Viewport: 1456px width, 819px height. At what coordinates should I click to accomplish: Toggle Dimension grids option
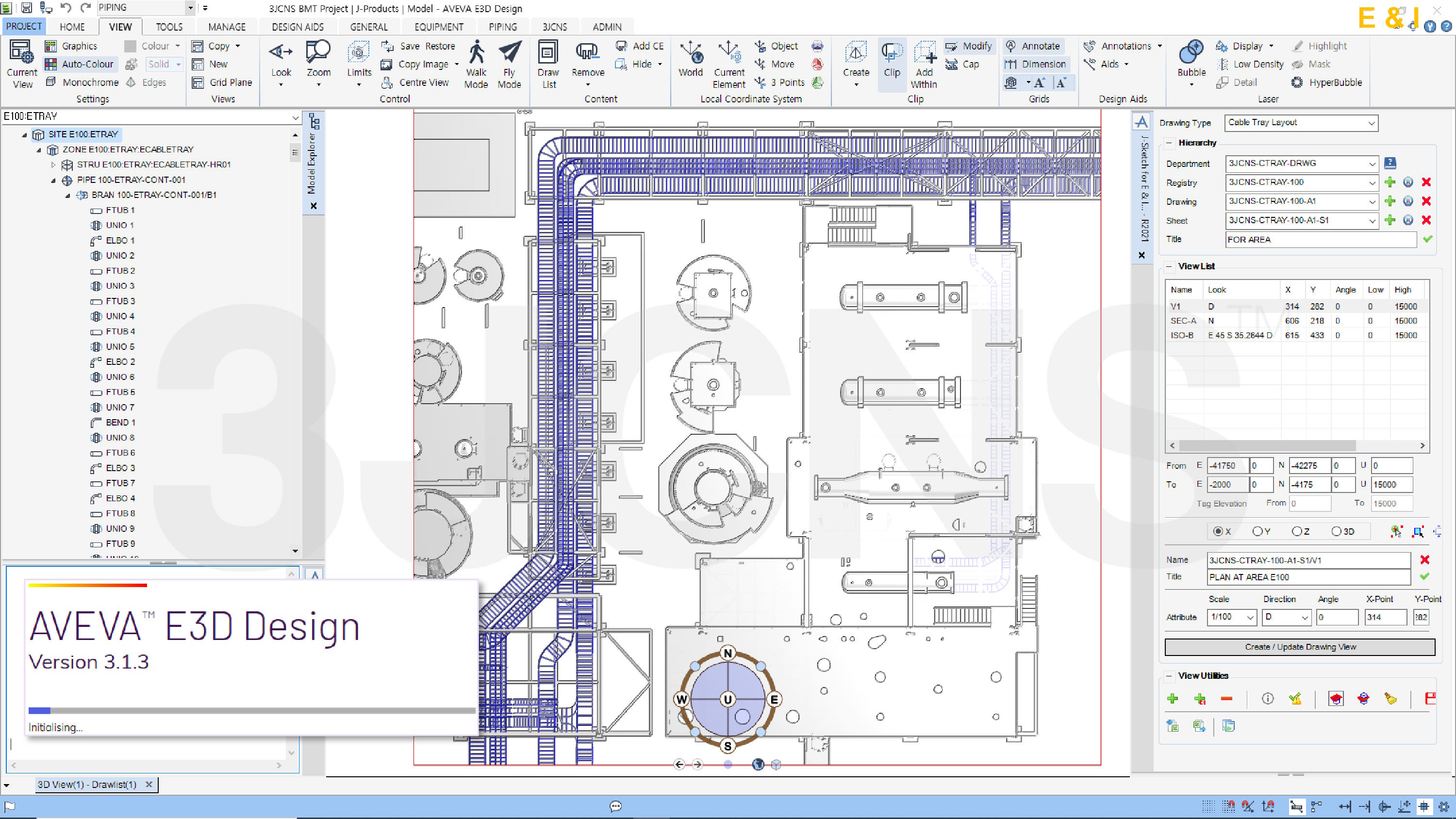click(x=1036, y=65)
